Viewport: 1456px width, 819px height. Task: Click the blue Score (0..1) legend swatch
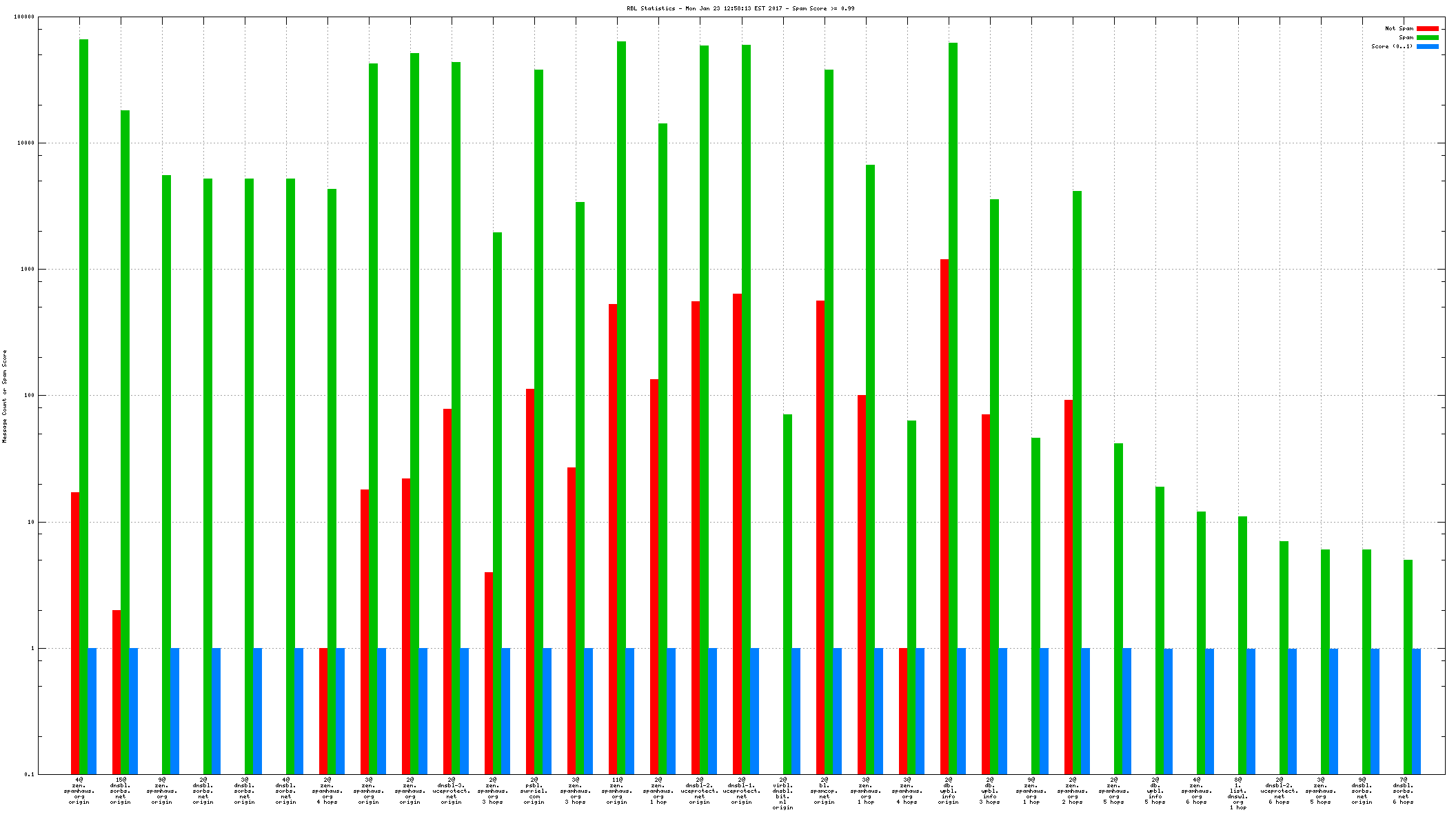(x=1427, y=47)
